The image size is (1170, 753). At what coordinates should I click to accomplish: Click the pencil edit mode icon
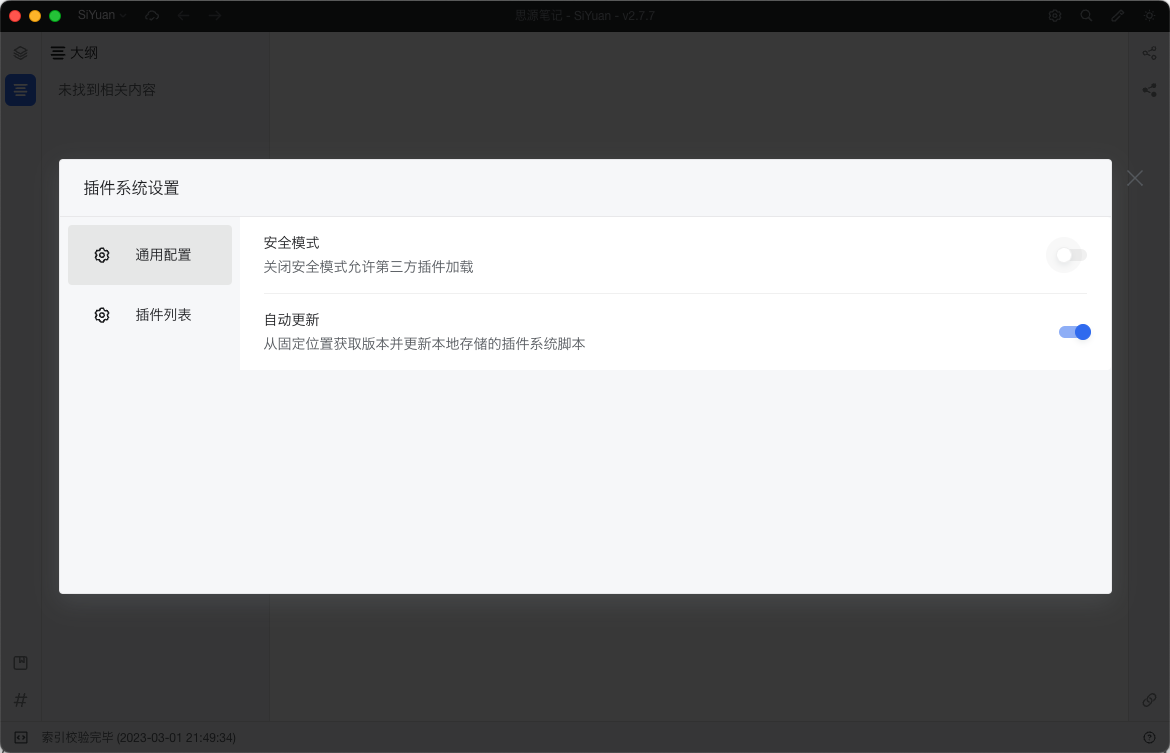(1118, 16)
